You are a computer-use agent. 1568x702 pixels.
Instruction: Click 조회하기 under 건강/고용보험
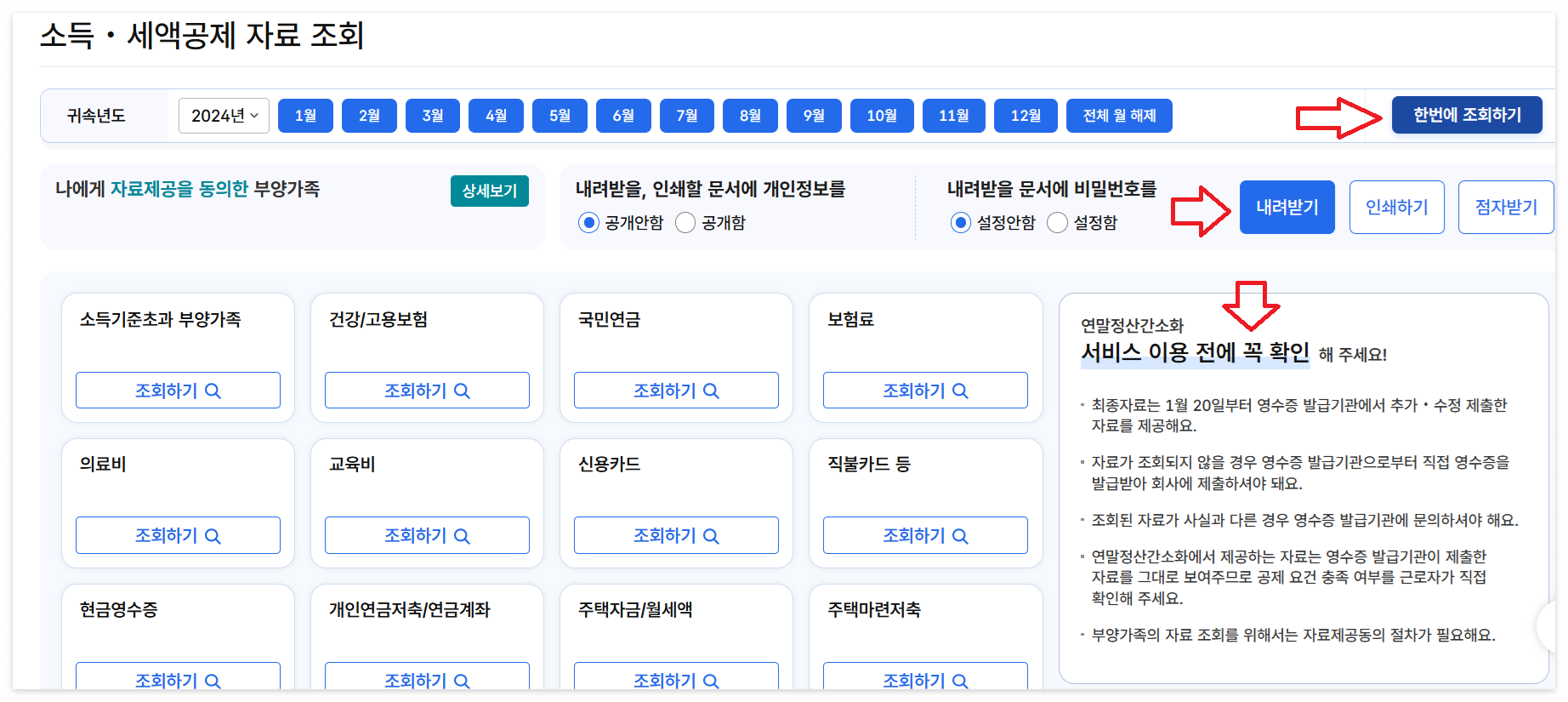(427, 391)
